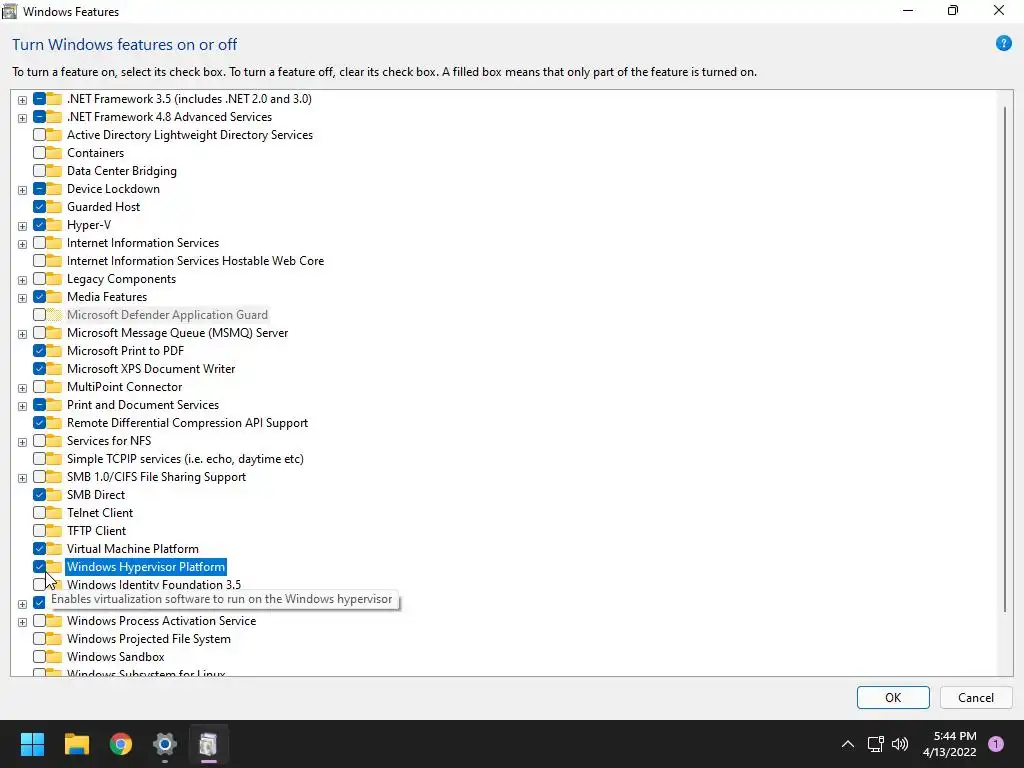Select Microsoft Message Queue (MSMQ) Server row
This screenshot has width=1024, height=768.
click(x=177, y=333)
